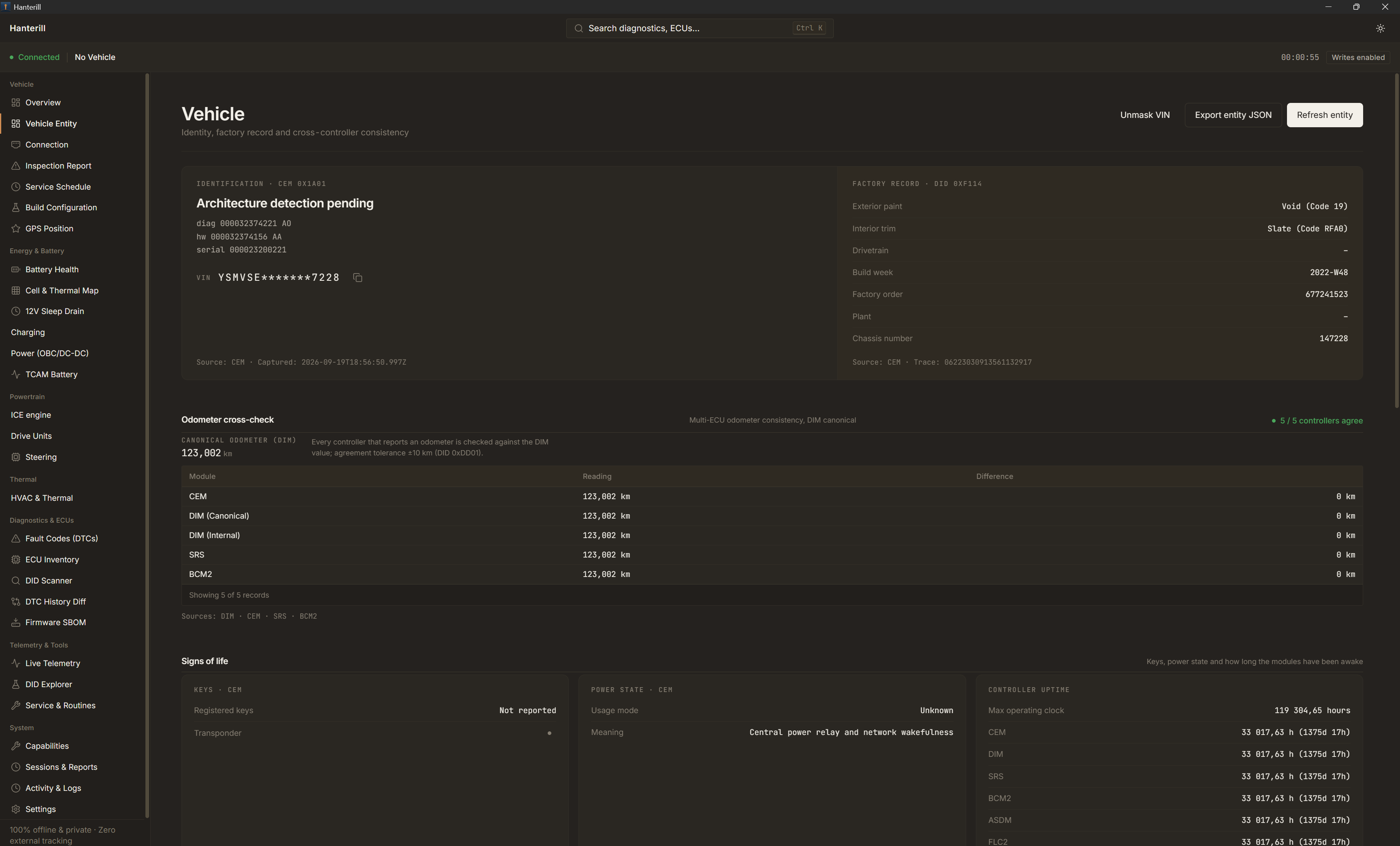Screen dimensions: 1400x846
Task: Open Capabilities in System section
Action: click(73, 747)
